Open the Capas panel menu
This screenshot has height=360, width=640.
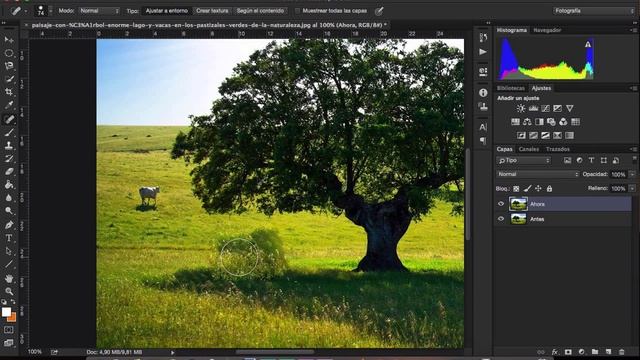pos(633,149)
